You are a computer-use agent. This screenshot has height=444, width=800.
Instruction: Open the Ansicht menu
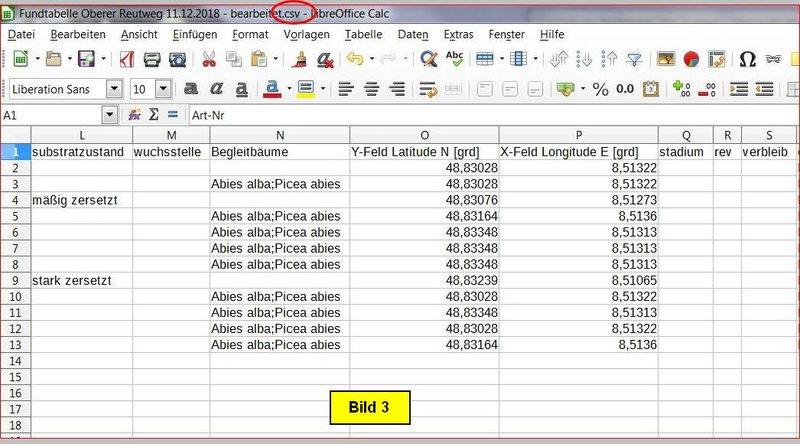click(139, 34)
